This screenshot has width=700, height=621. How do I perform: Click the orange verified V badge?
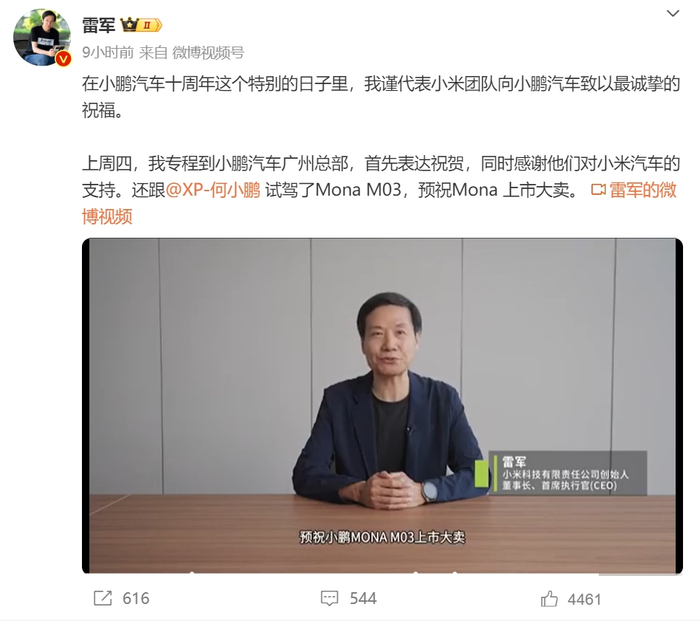[64, 58]
